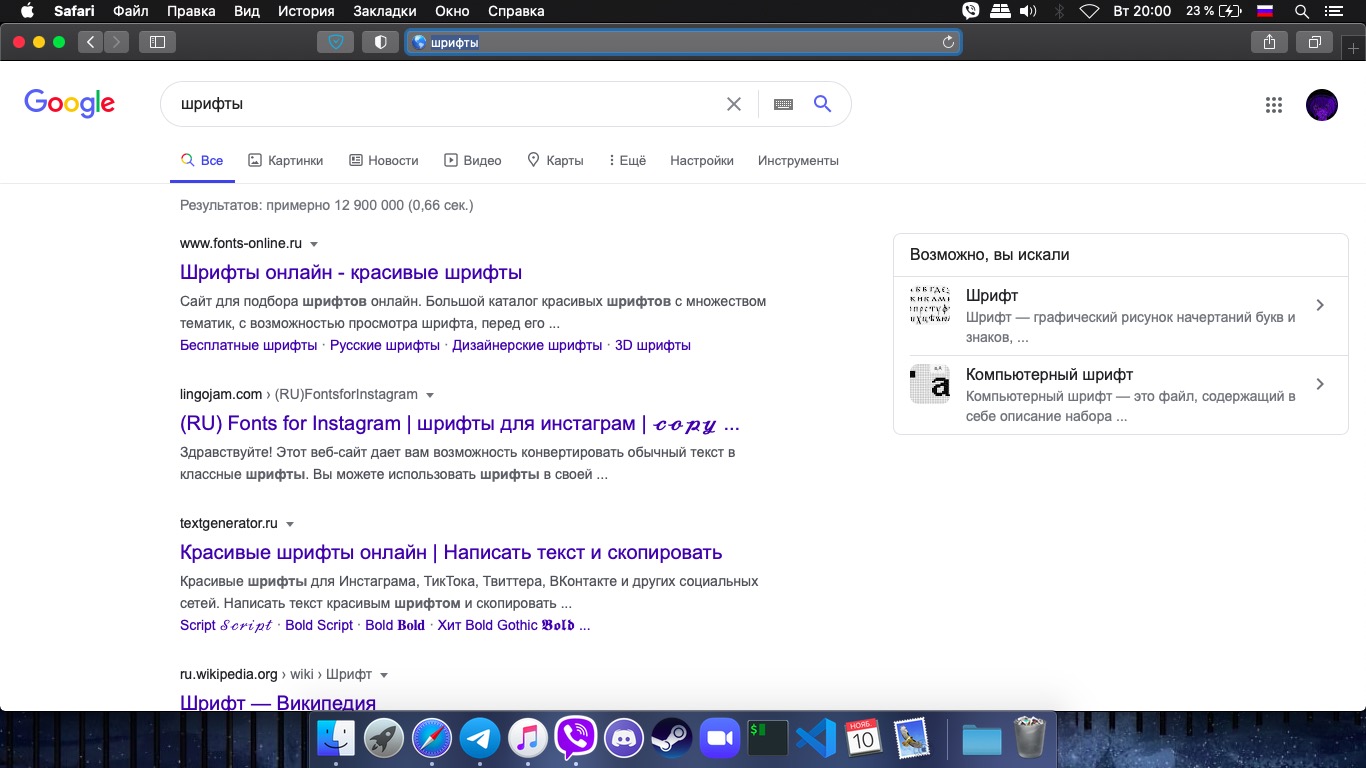The image size is (1366, 768).
Task: Open the Шрифт suggestion chevron
Action: [1320, 305]
